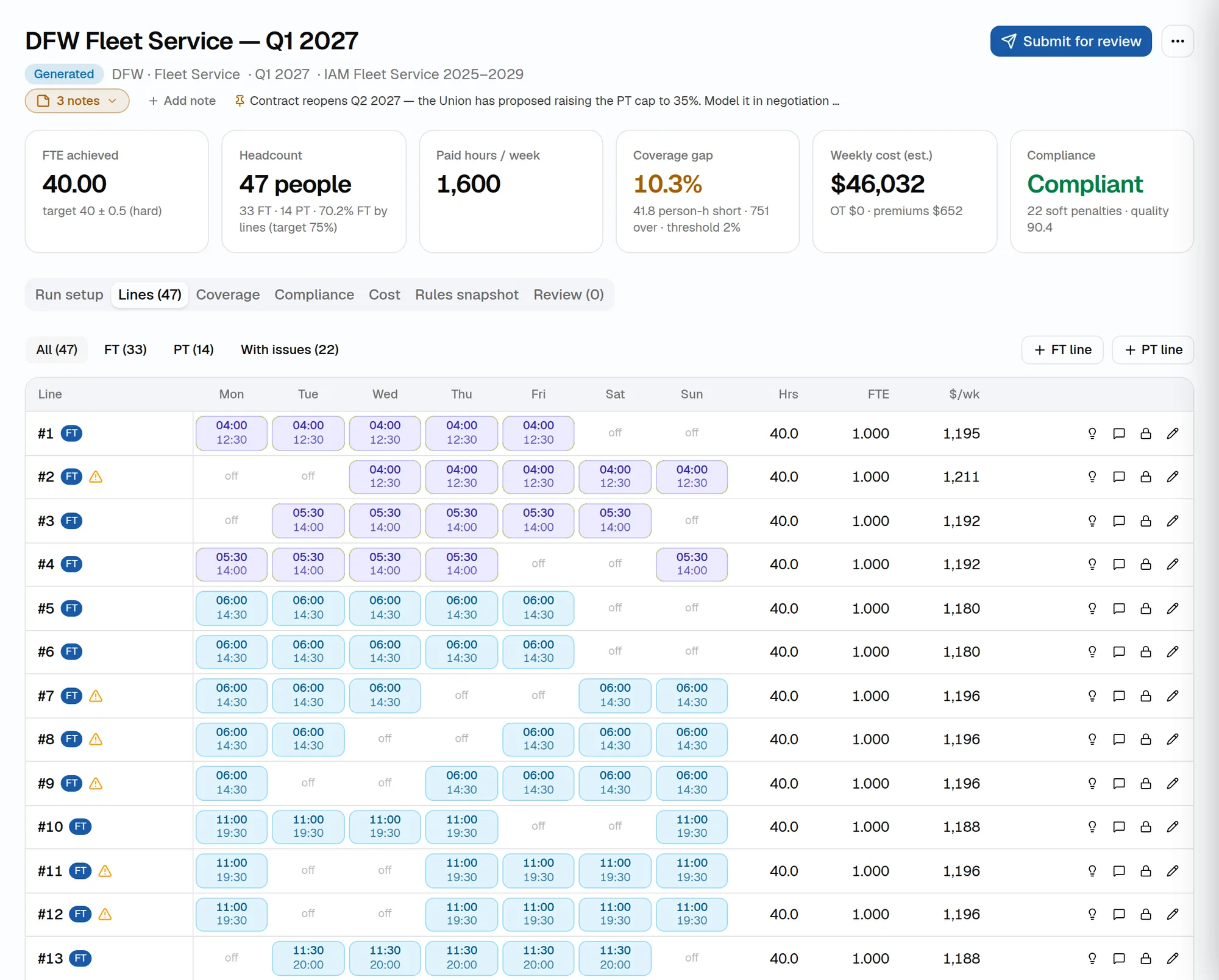1219x980 pixels.
Task: Lock line #6
Action: coord(1146,652)
